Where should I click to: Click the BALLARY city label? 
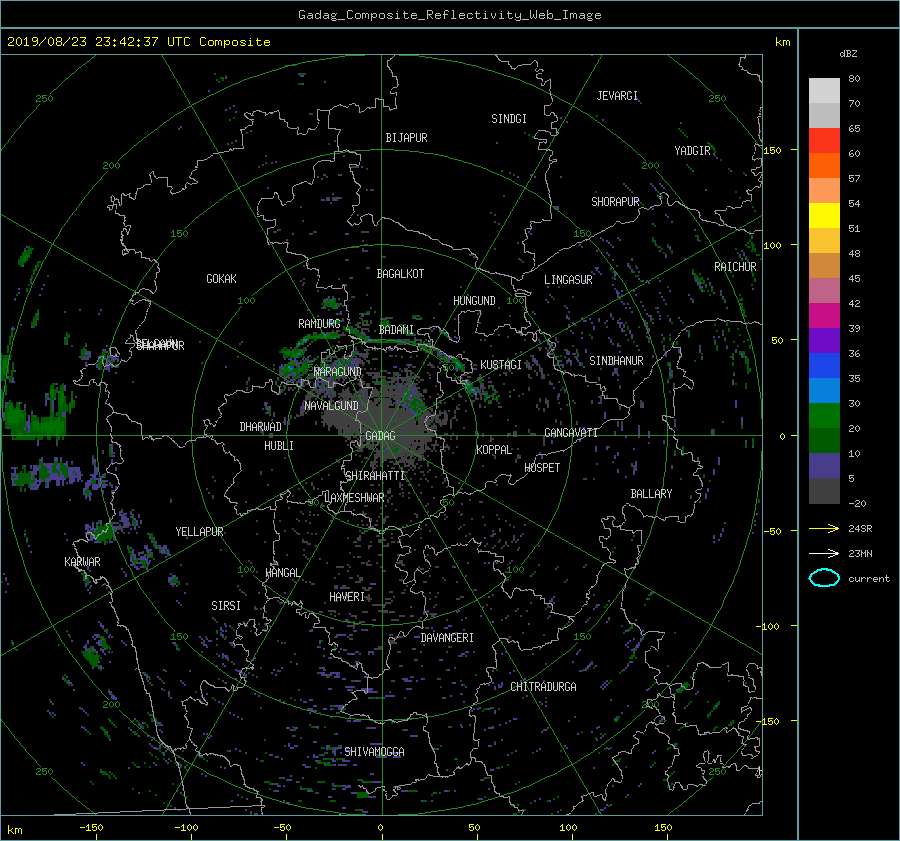pyautogui.click(x=651, y=494)
